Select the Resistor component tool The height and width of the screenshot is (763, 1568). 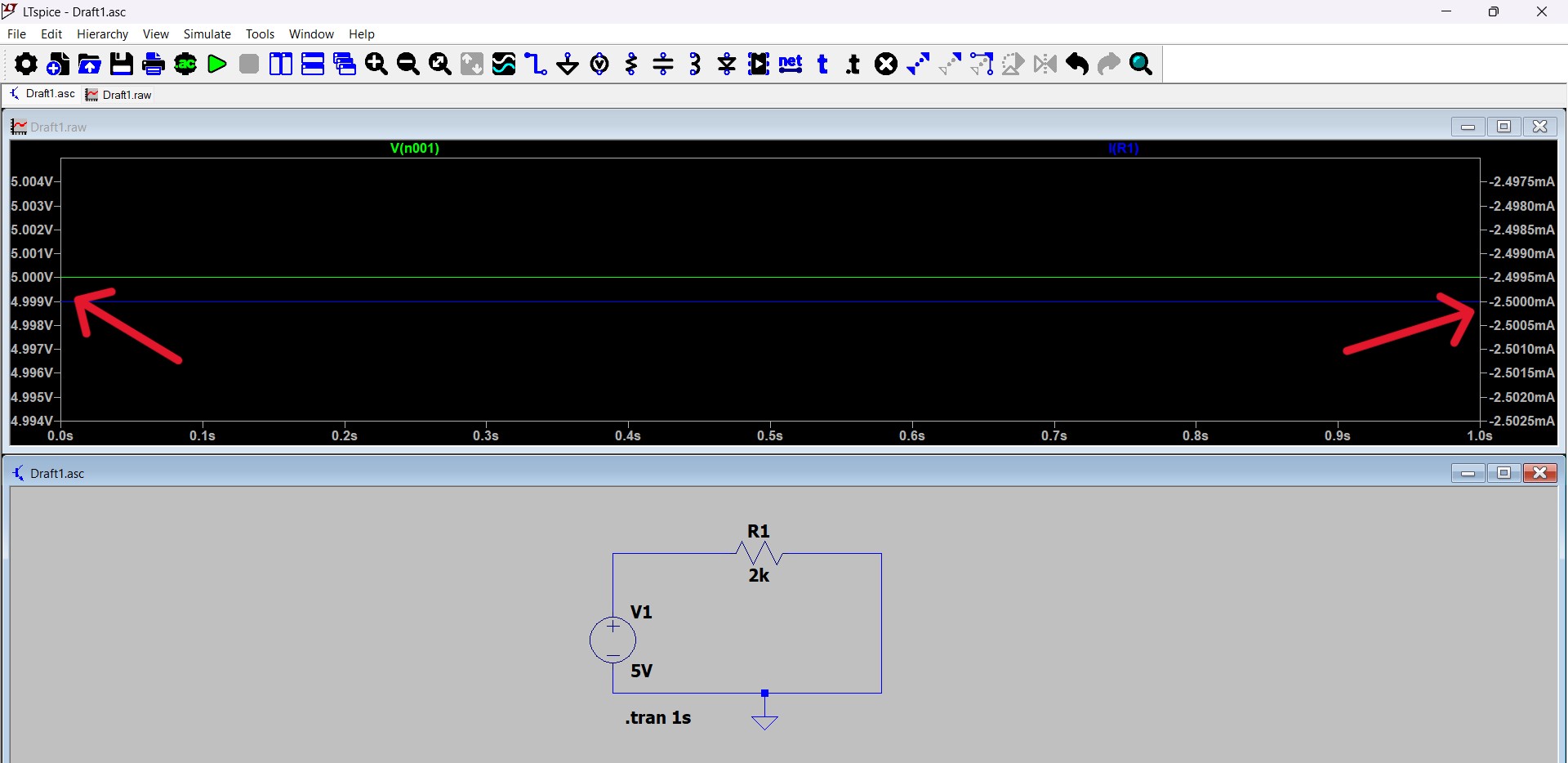pyautogui.click(x=631, y=64)
